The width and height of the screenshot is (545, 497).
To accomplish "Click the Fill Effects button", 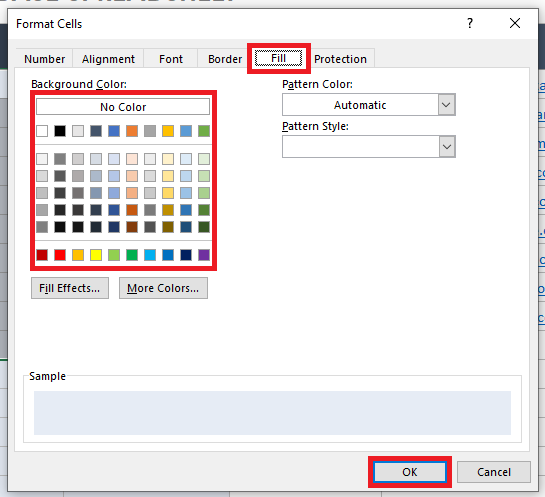I will pos(70,288).
